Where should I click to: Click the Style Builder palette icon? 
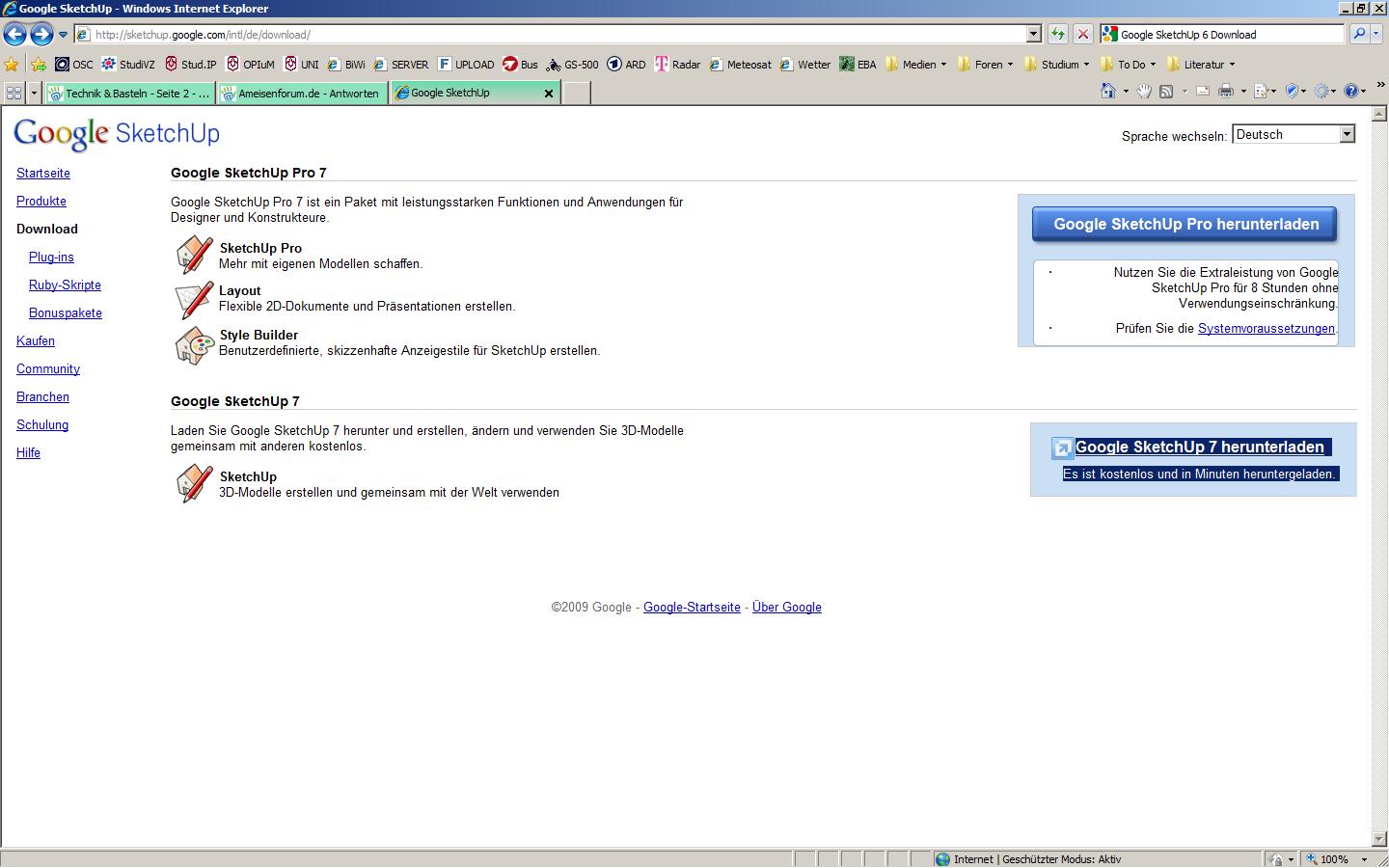194,345
